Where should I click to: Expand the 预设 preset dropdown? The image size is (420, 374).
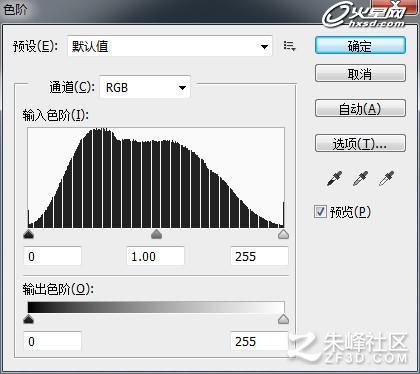(x=170, y=46)
